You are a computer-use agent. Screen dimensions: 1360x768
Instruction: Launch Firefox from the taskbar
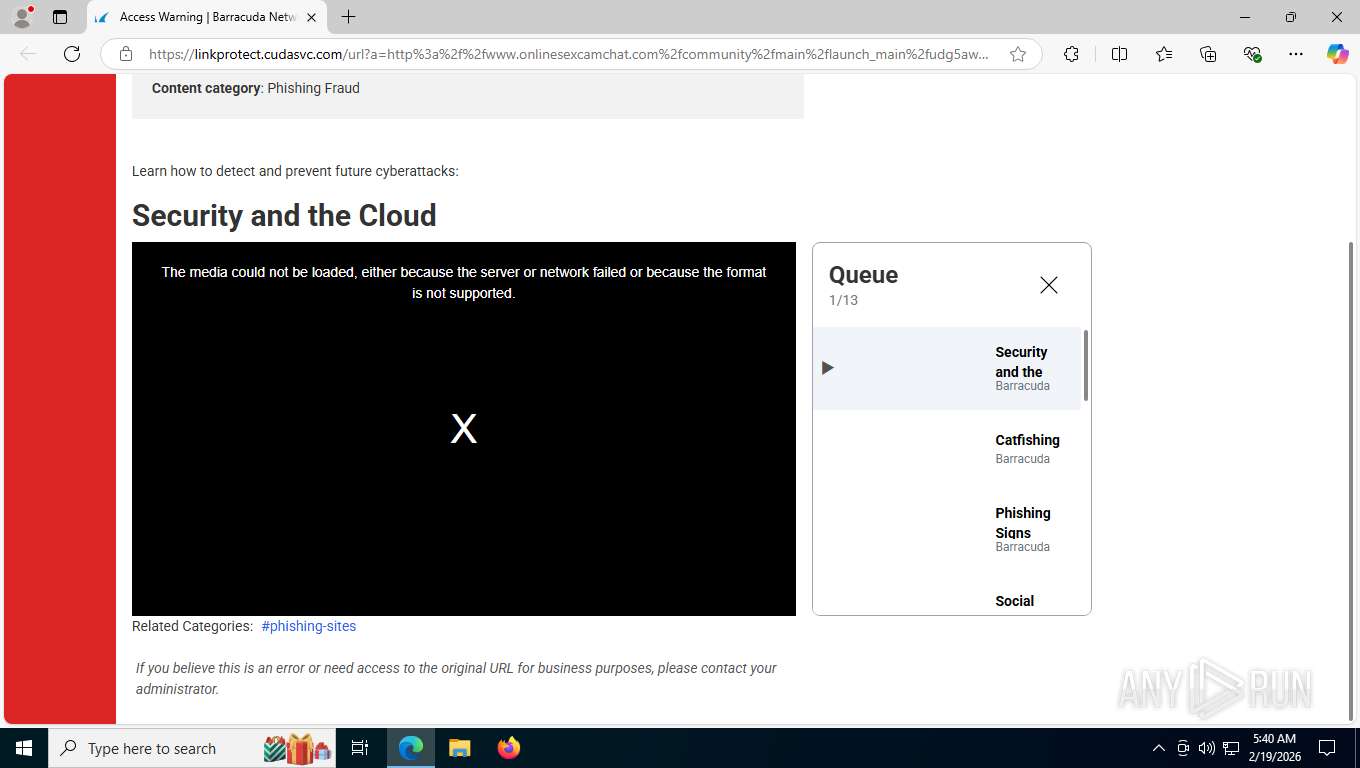pyautogui.click(x=508, y=748)
